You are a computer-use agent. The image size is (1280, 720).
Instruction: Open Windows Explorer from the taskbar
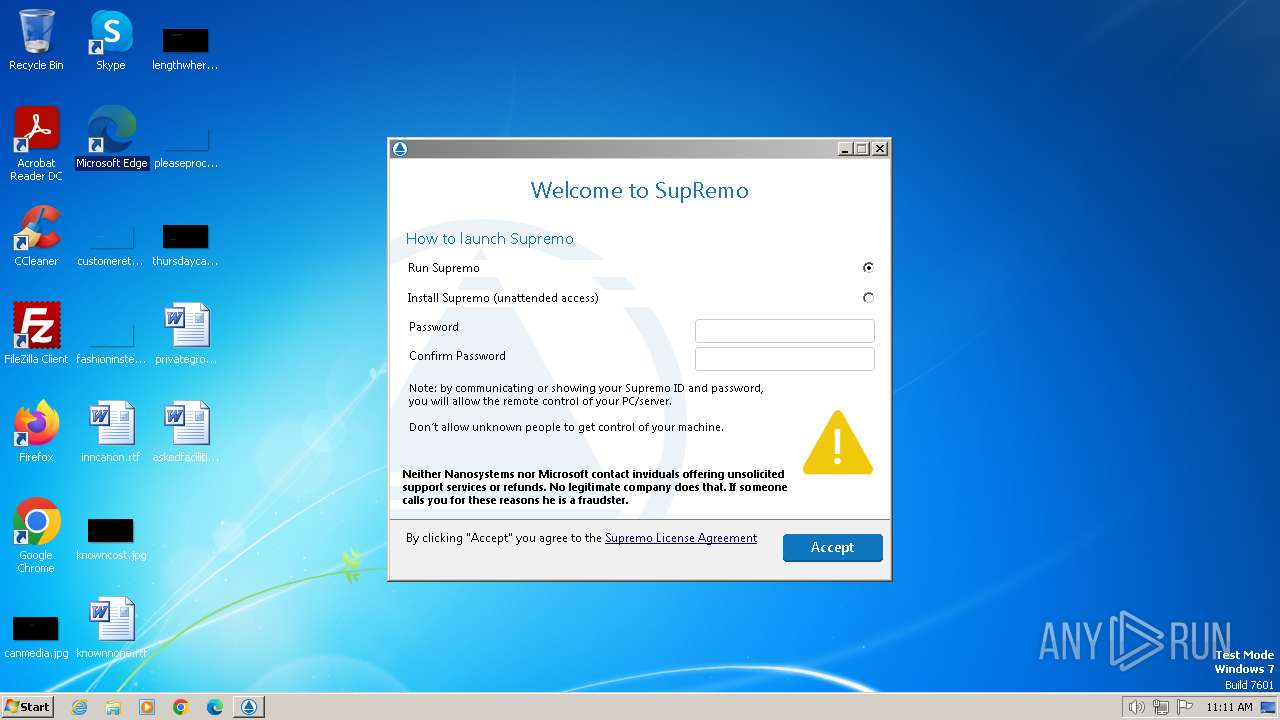pos(113,707)
